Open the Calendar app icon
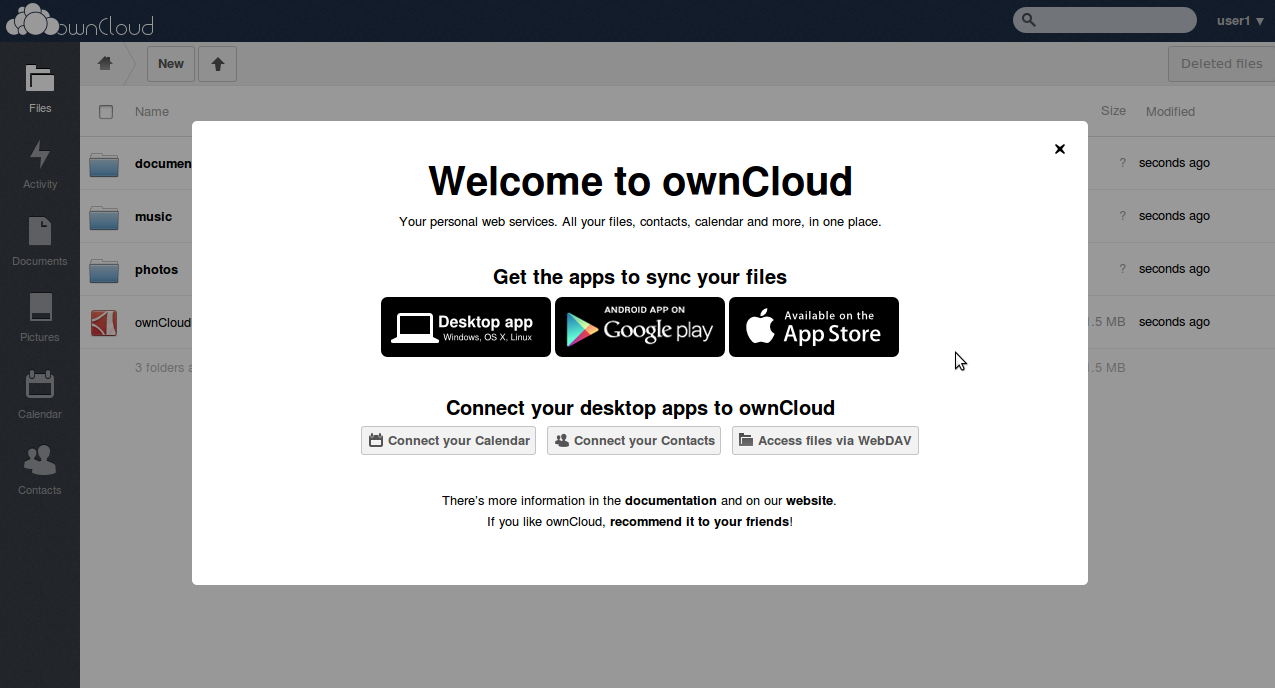The height and width of the screenshot is (690, 1275). tap(40, 393)
